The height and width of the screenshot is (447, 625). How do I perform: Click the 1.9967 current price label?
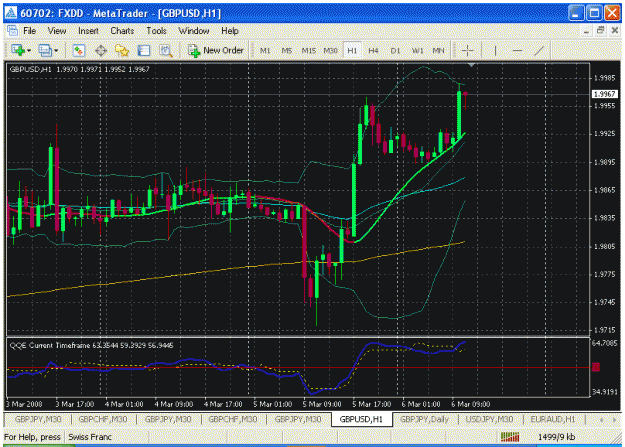coord(605,94)
